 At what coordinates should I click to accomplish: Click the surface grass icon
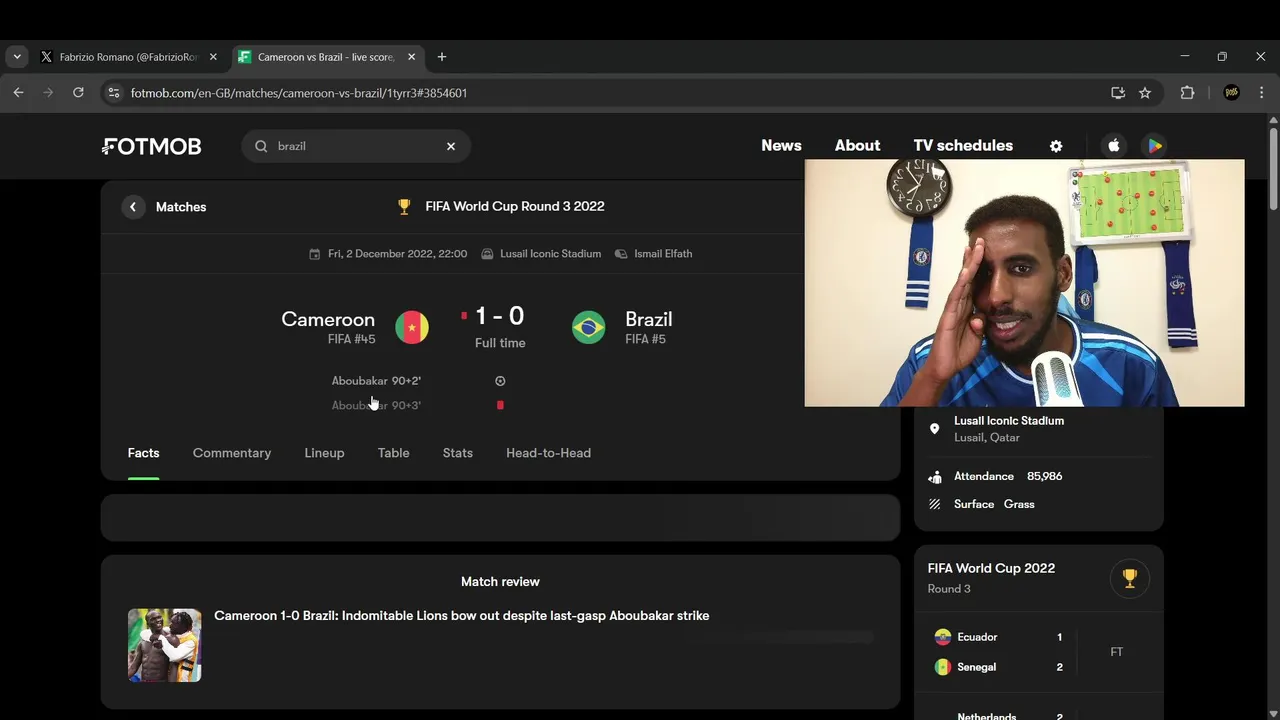click(934, 504)
